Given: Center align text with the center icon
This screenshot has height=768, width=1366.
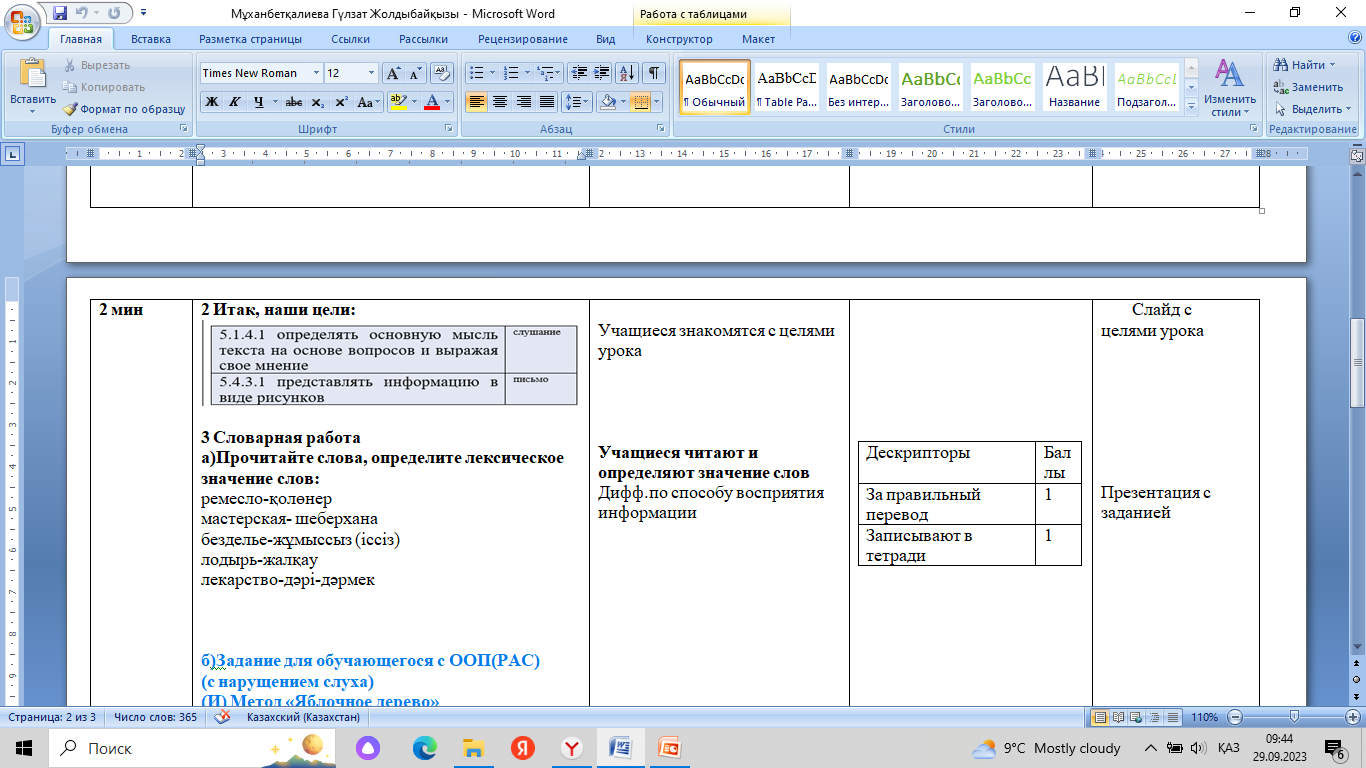Looking at the screenshot, I should tap(500, 102).
